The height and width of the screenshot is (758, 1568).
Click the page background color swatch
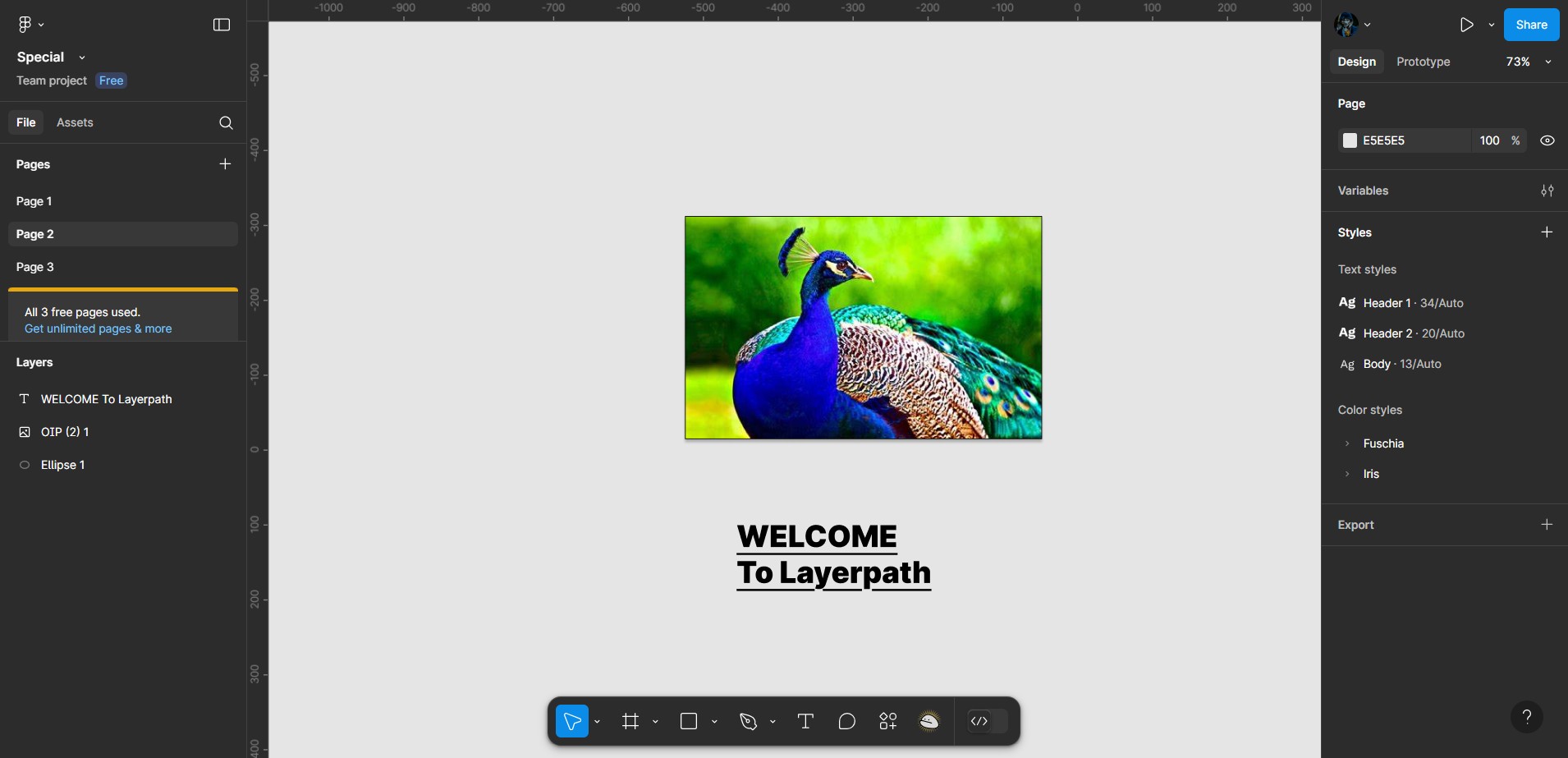click(1350, 140)
